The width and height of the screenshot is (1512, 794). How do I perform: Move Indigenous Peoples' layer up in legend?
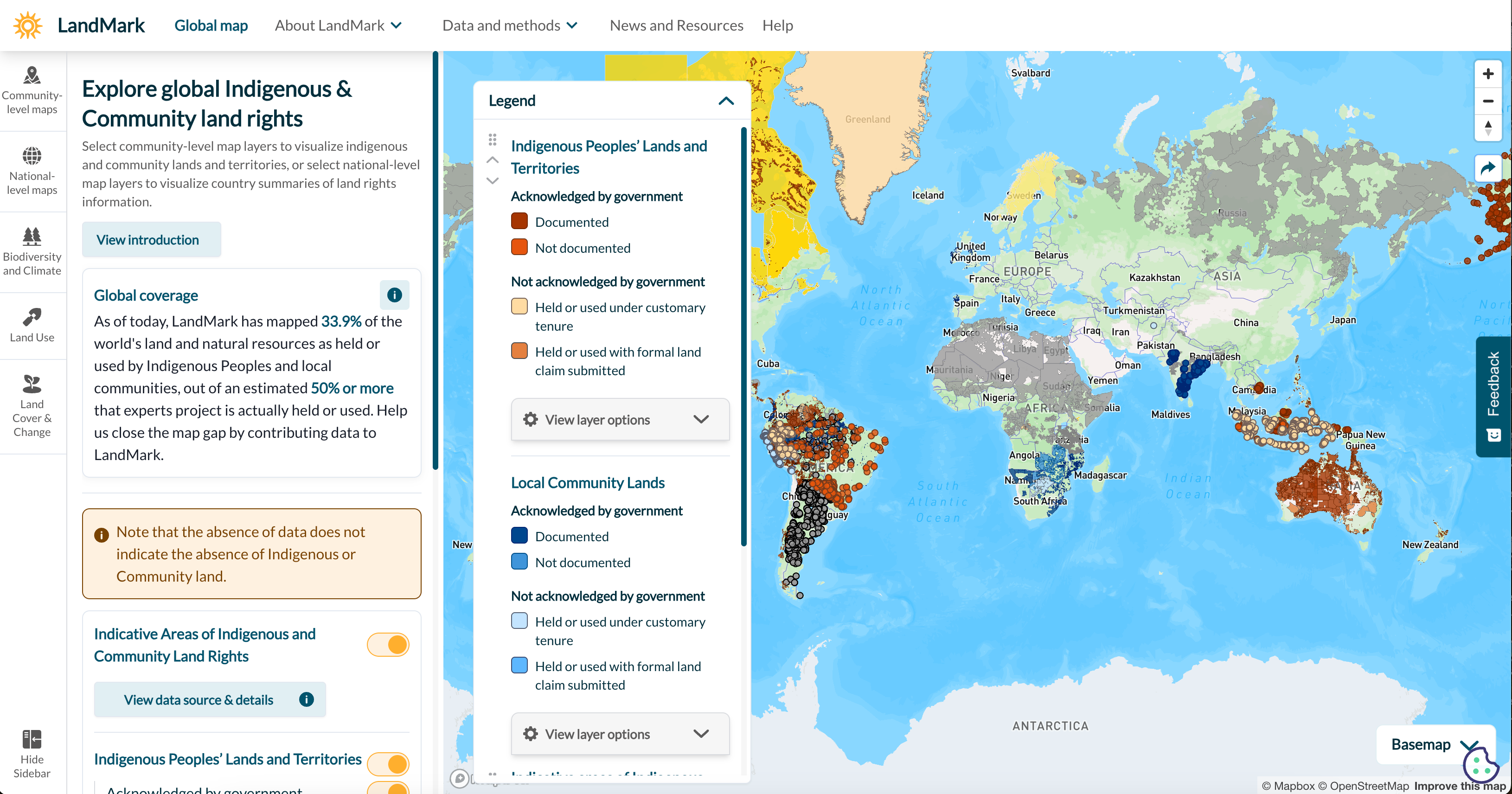point(493,160)
